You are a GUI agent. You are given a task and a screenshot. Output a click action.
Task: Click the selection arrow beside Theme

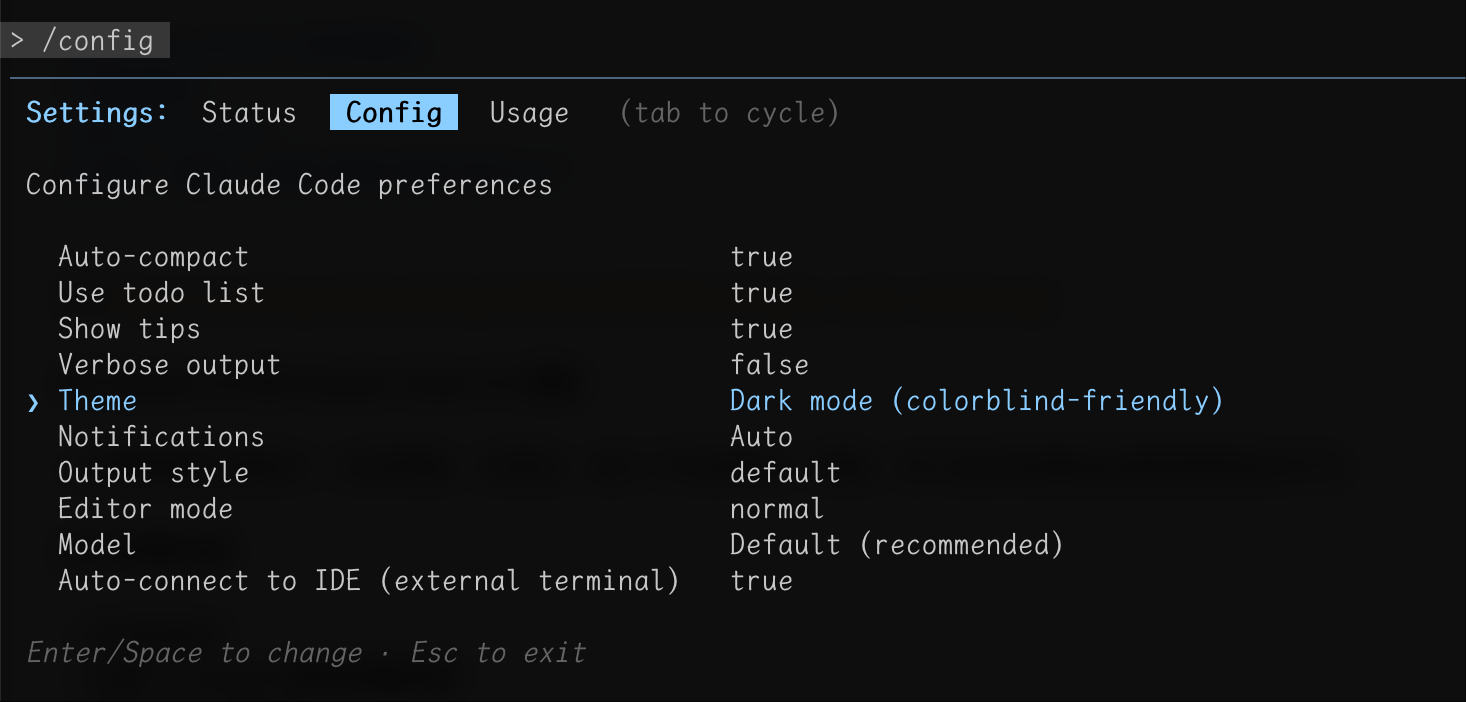coord(34,402)
